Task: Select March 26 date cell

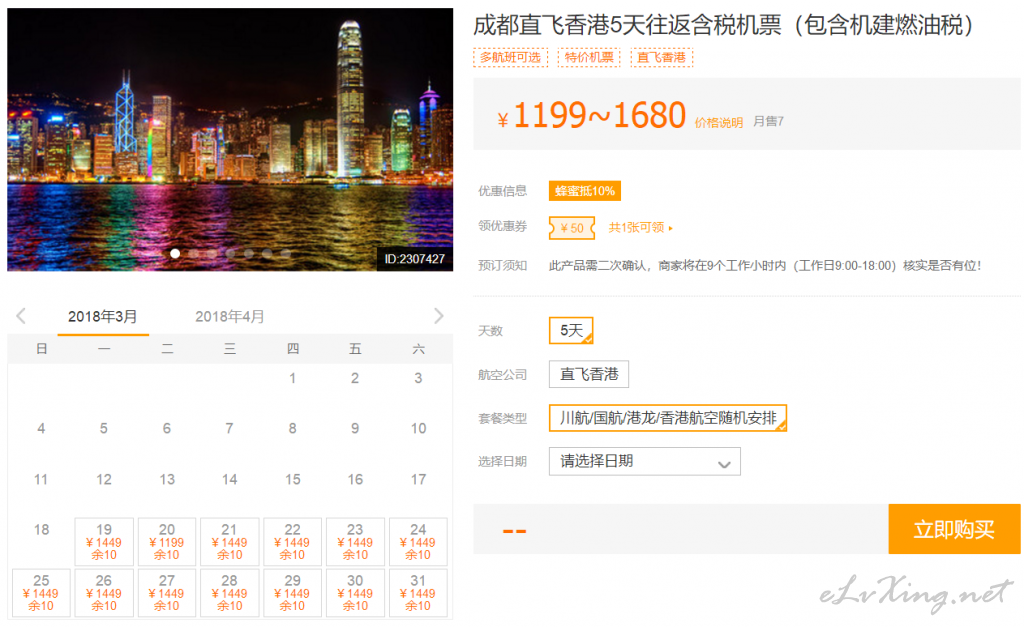Action: tap(104, 592)
